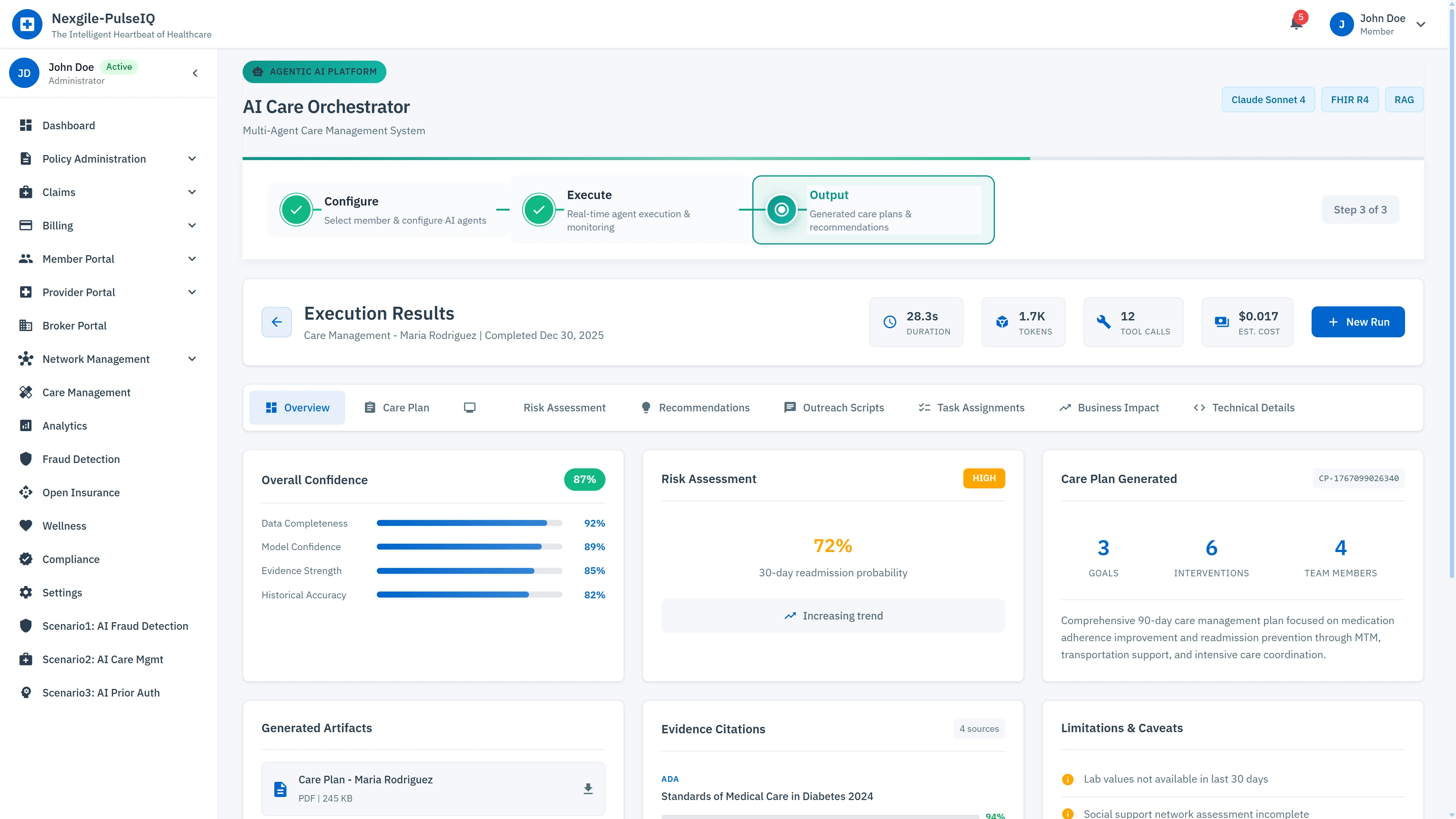This screenshot has height=819, width=1456.
Task: Open Scenario3: AI Prior Auth
Action: [x=100, y=692]
